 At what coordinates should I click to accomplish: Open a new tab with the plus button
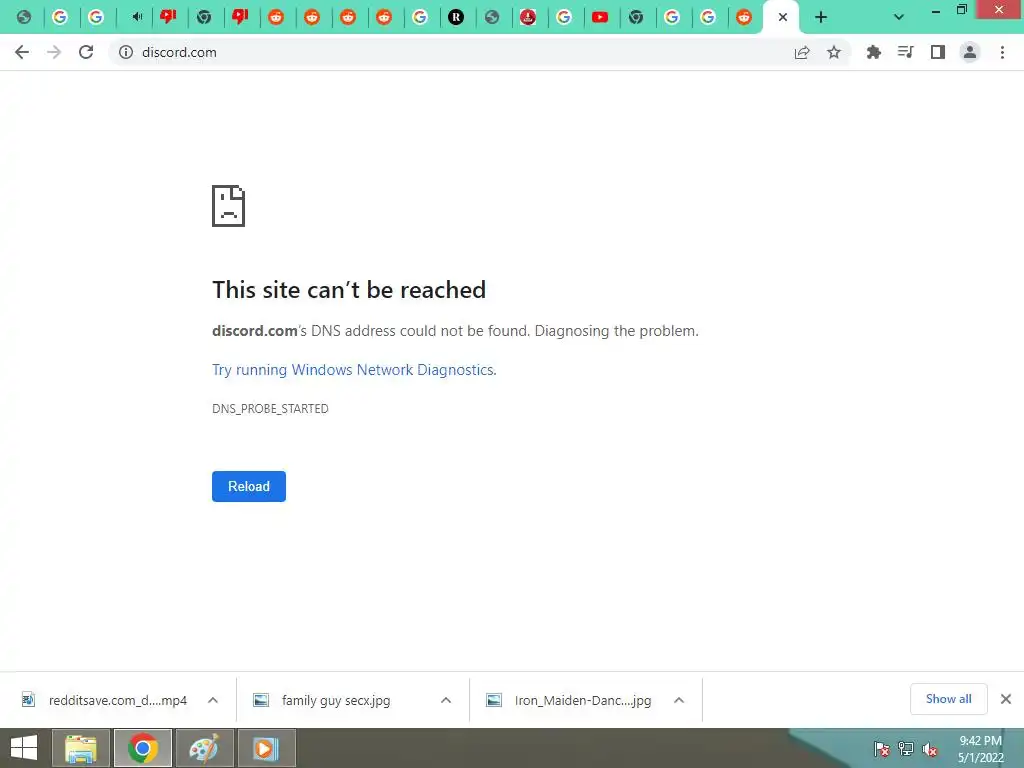[x=821, y=17]
